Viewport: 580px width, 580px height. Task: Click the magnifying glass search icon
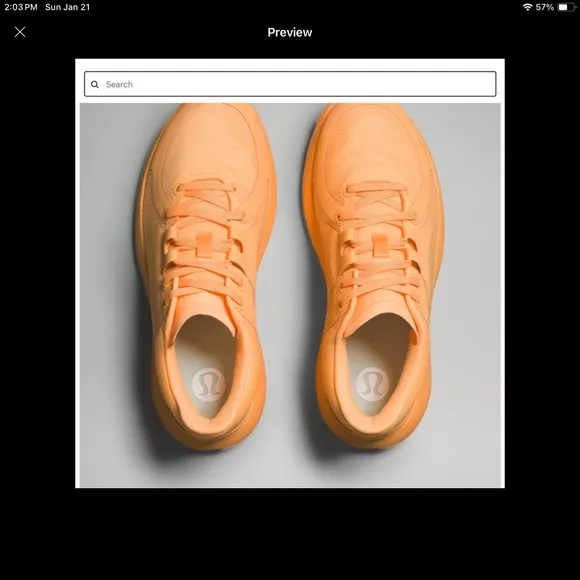pos(95,84)
